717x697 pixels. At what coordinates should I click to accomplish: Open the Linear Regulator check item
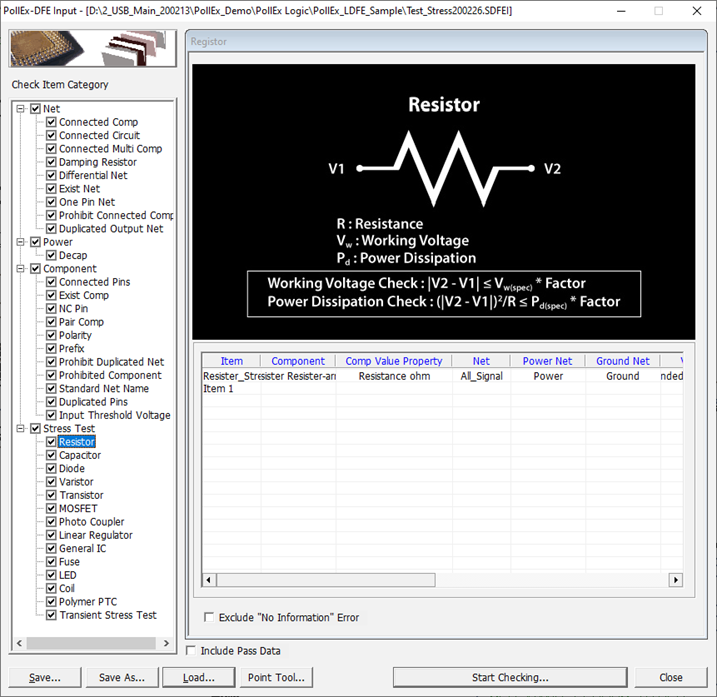coord(95,535)
